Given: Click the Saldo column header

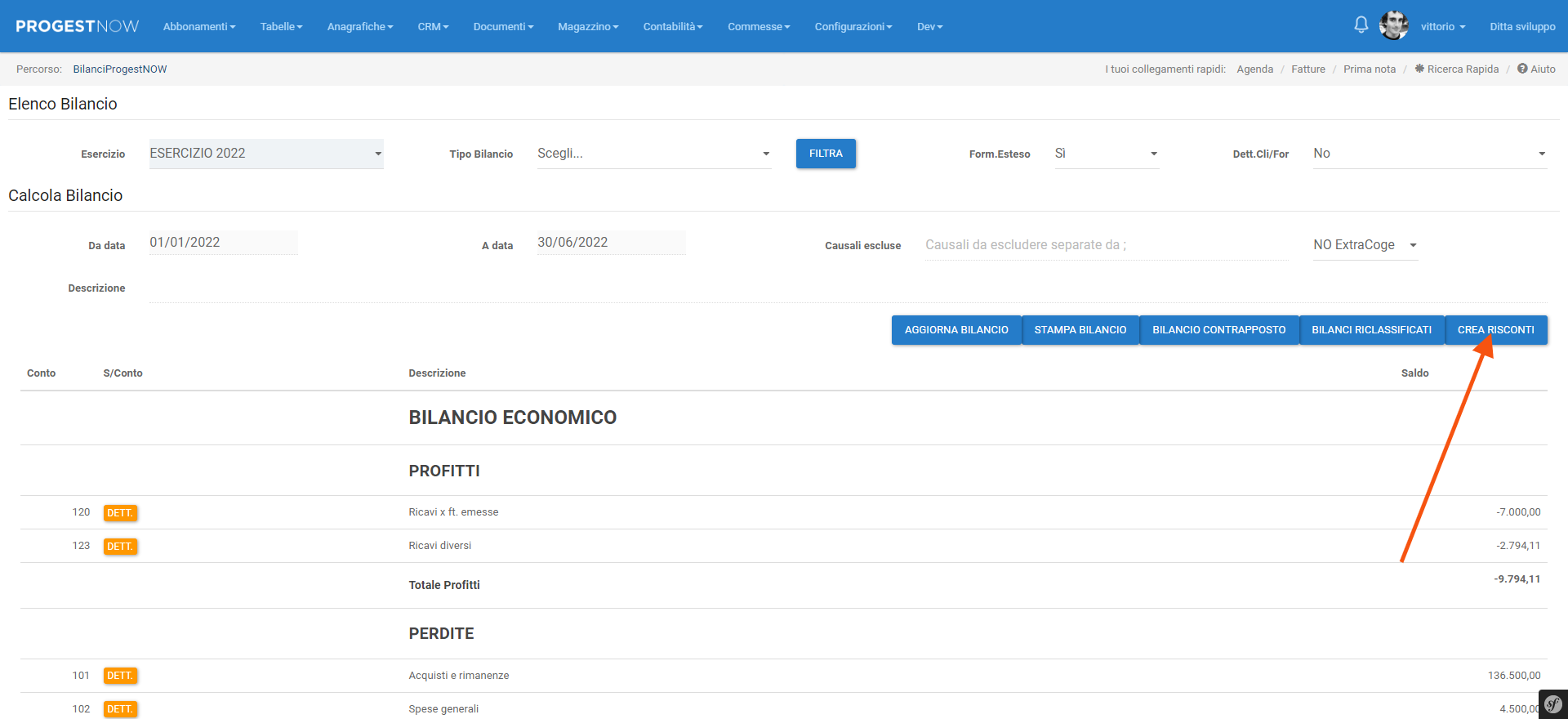Looking at the screenshot, I should coord(1415,373).
